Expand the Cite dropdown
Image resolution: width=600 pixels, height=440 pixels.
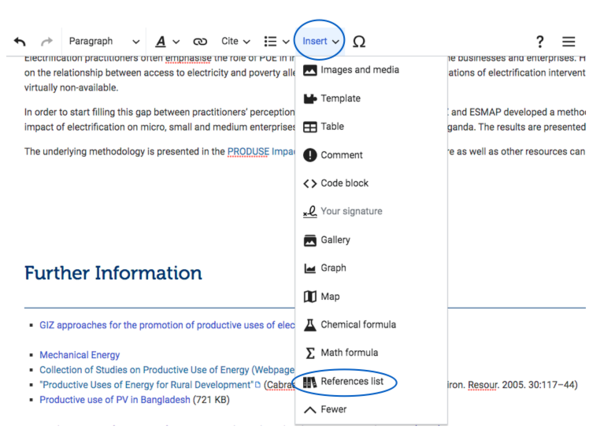236,42
